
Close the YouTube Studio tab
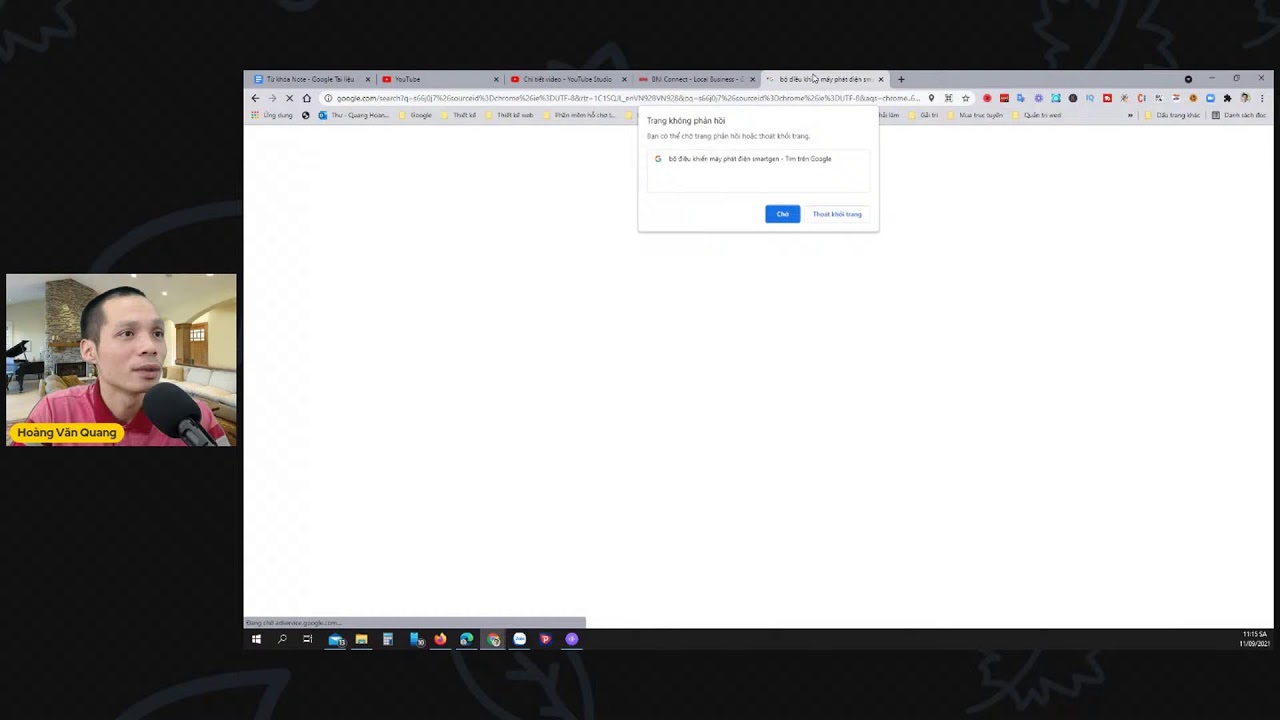[x=624, y=79]
